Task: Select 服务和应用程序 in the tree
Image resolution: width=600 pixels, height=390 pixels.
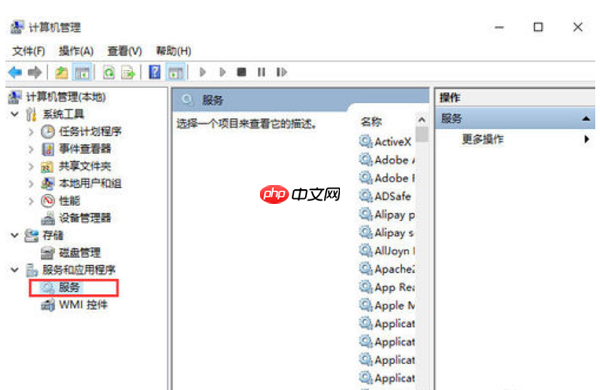Action: coord(79,270)
